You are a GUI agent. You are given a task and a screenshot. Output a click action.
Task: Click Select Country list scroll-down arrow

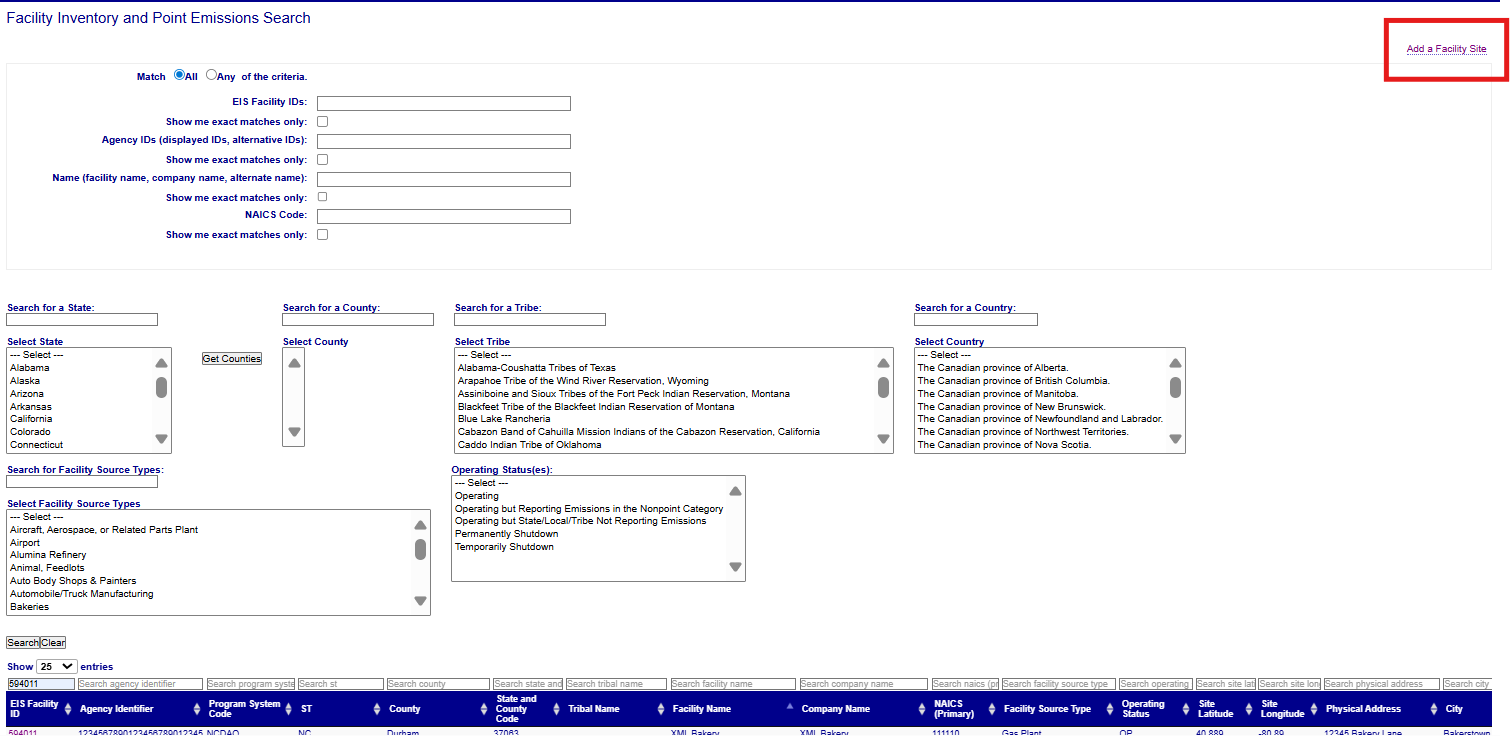(1175, 438)
